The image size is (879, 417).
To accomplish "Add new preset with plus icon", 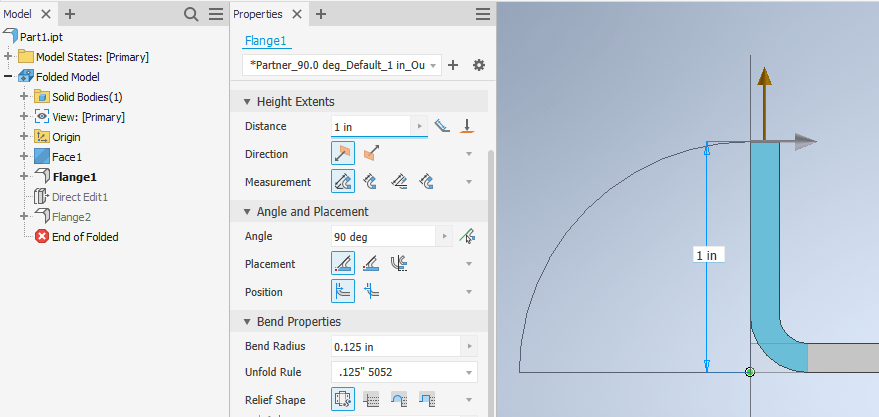I will coord(453,65).
